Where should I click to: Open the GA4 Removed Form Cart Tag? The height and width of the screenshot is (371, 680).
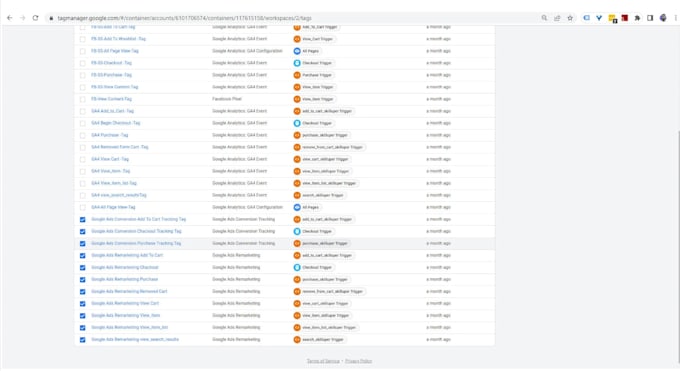[119, 147]
